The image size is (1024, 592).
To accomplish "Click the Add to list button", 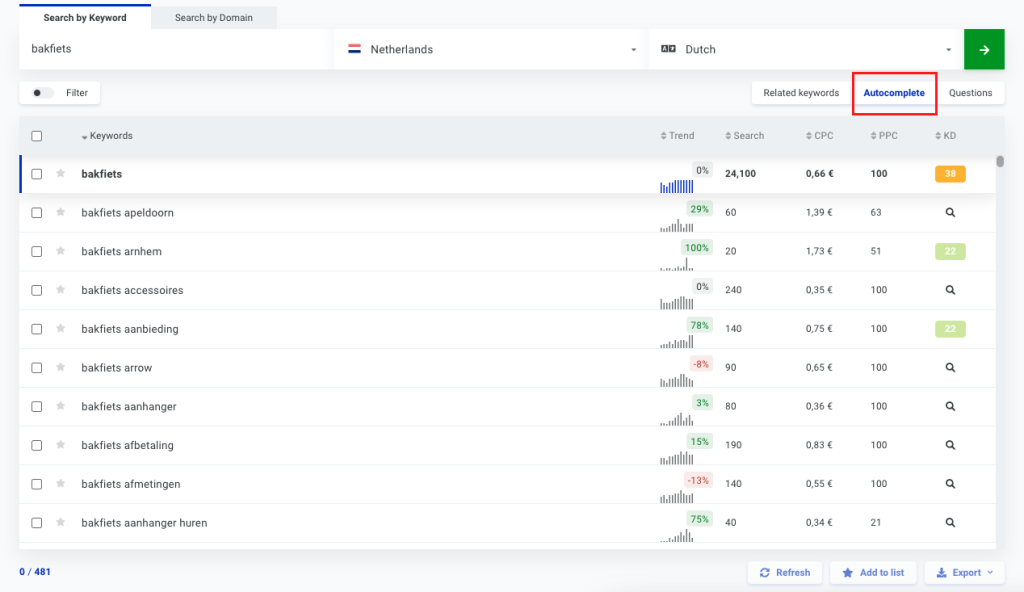I will (873, 572).
